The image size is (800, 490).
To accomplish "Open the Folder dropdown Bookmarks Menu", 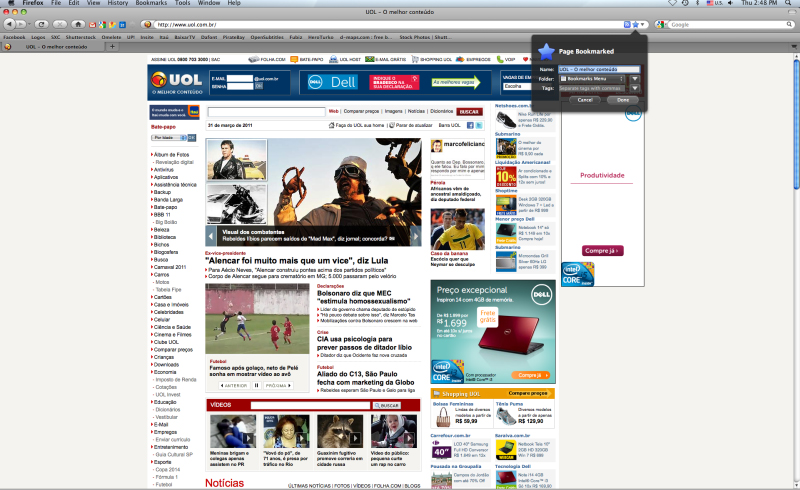I will (x=592, y=79).
